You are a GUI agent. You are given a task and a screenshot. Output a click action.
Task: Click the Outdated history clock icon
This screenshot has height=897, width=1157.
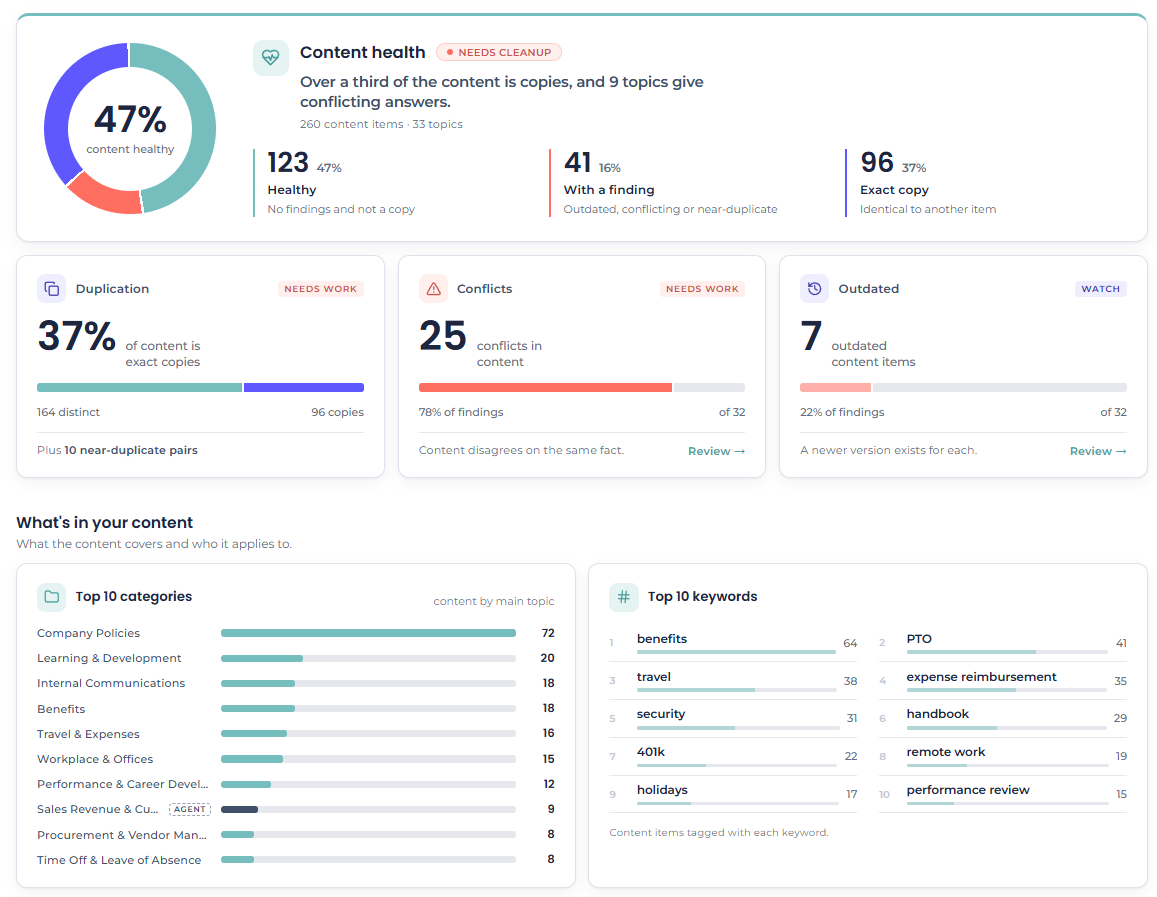[815, 288]
